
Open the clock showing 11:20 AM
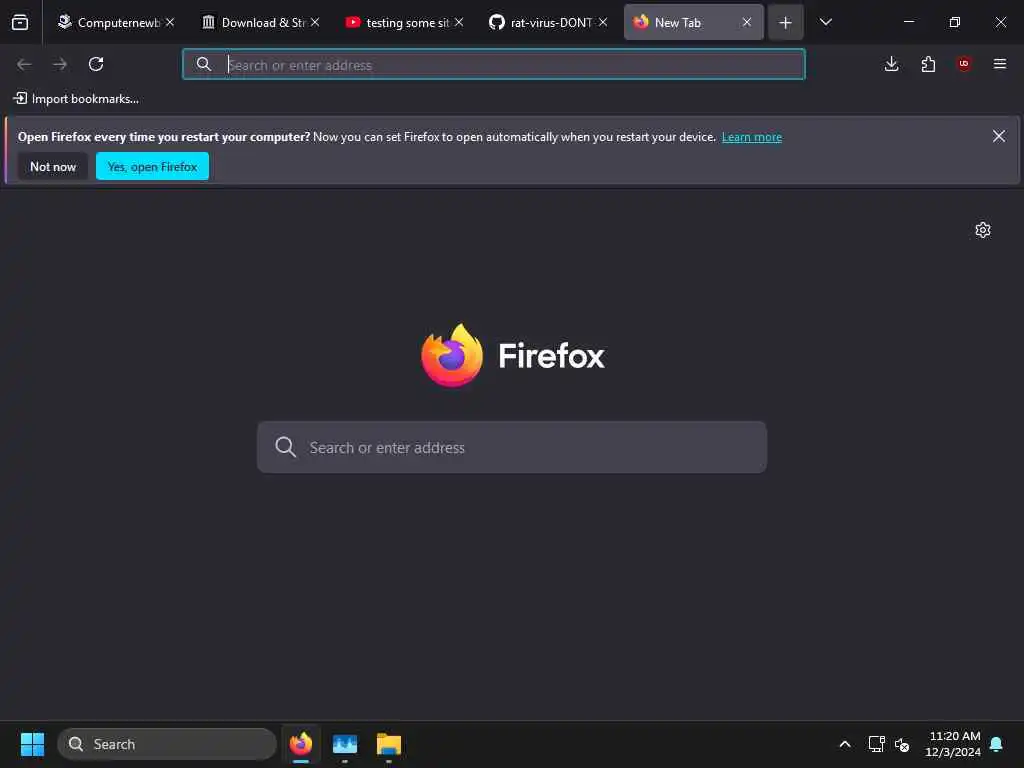coord(953,744)
